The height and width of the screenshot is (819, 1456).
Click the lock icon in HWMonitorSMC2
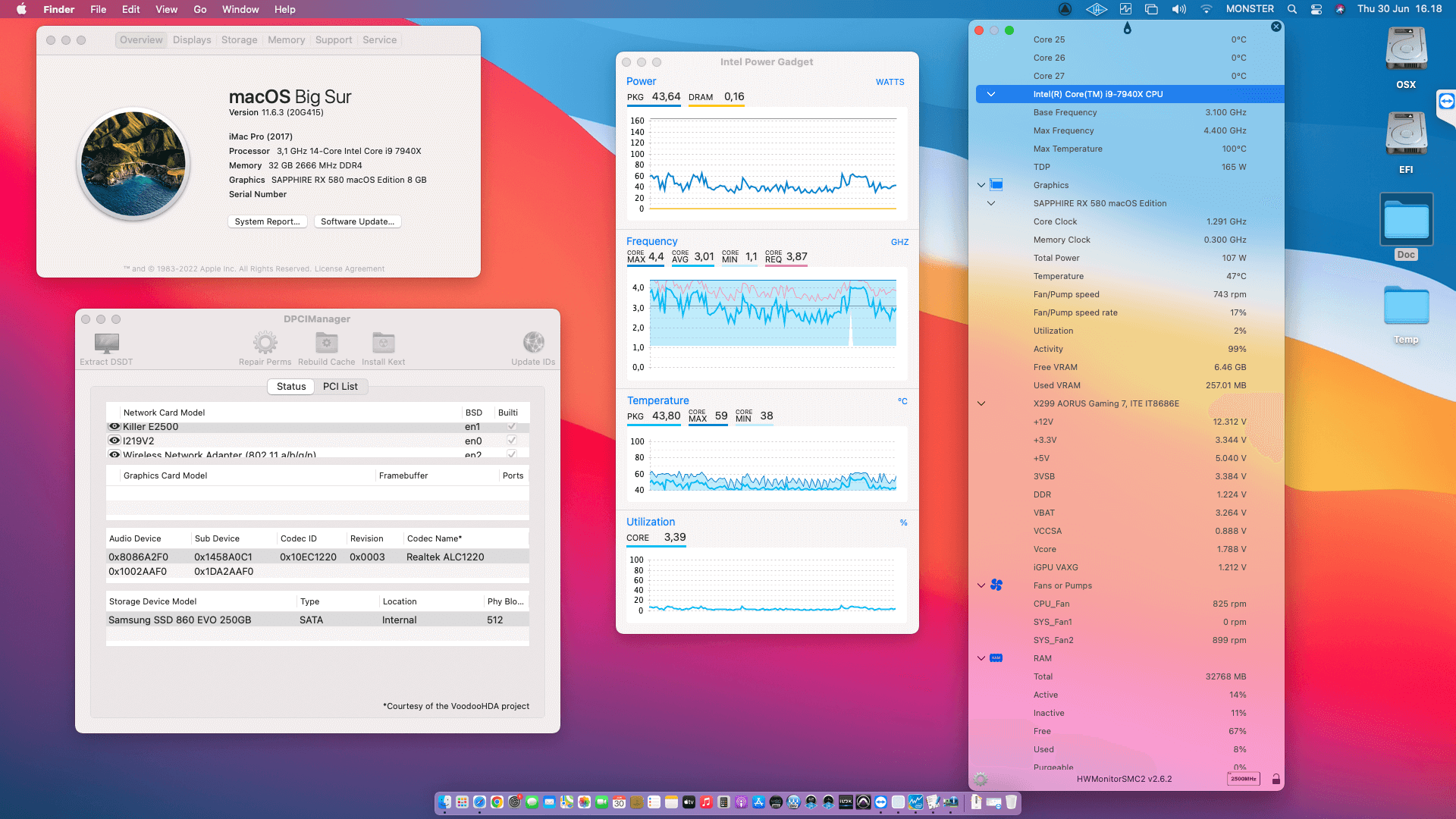pyautogui.click(x=1276, y=779)
